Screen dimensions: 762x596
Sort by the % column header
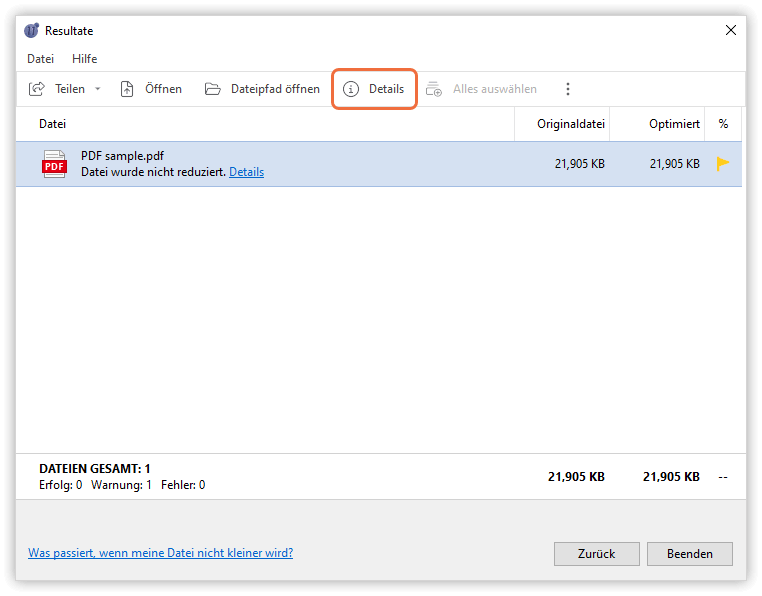723,124
